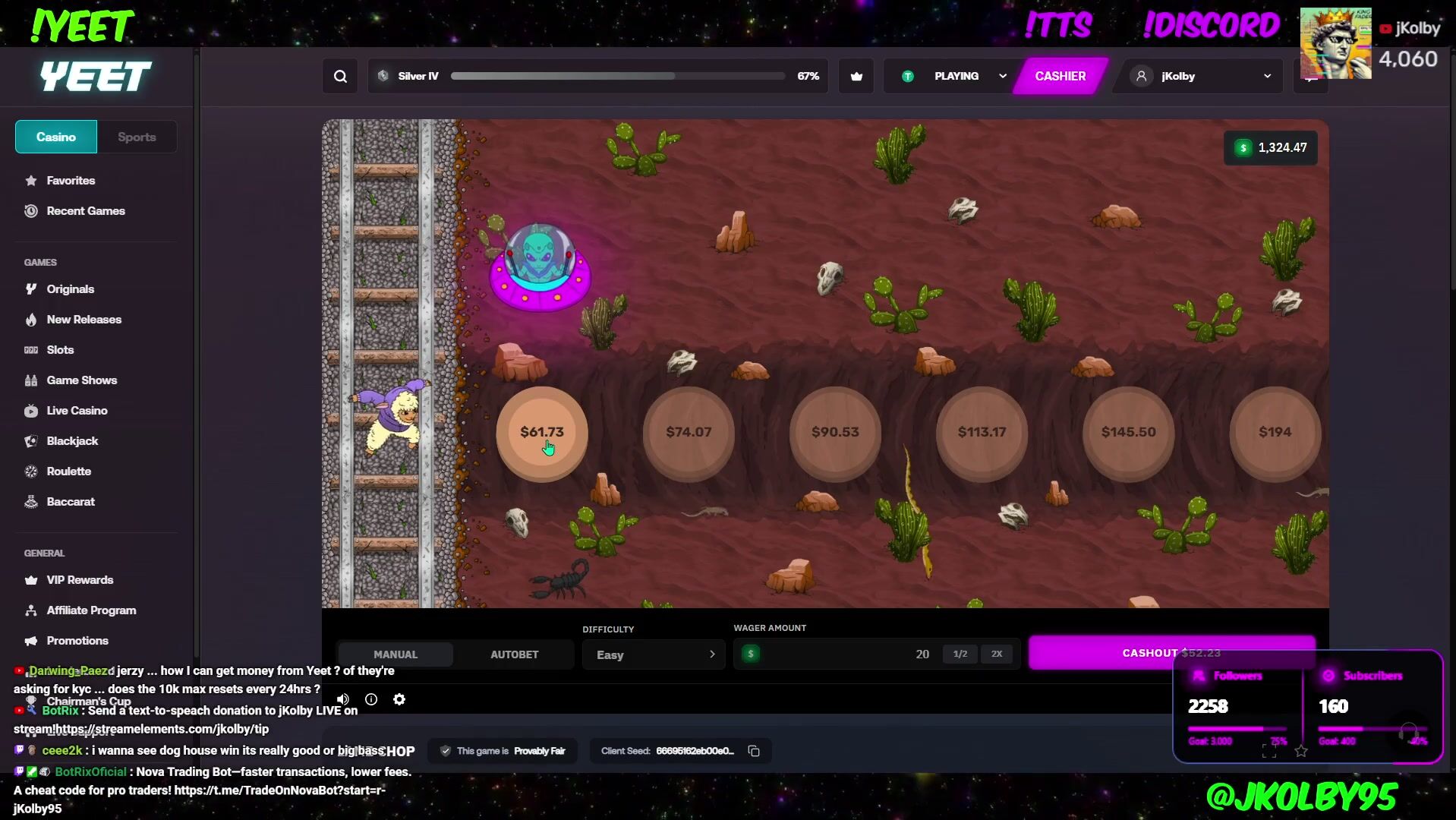Viewport: 1456px width, 820px height.
Task: Click the Affiliate Program icon
Action: [31, 610]
